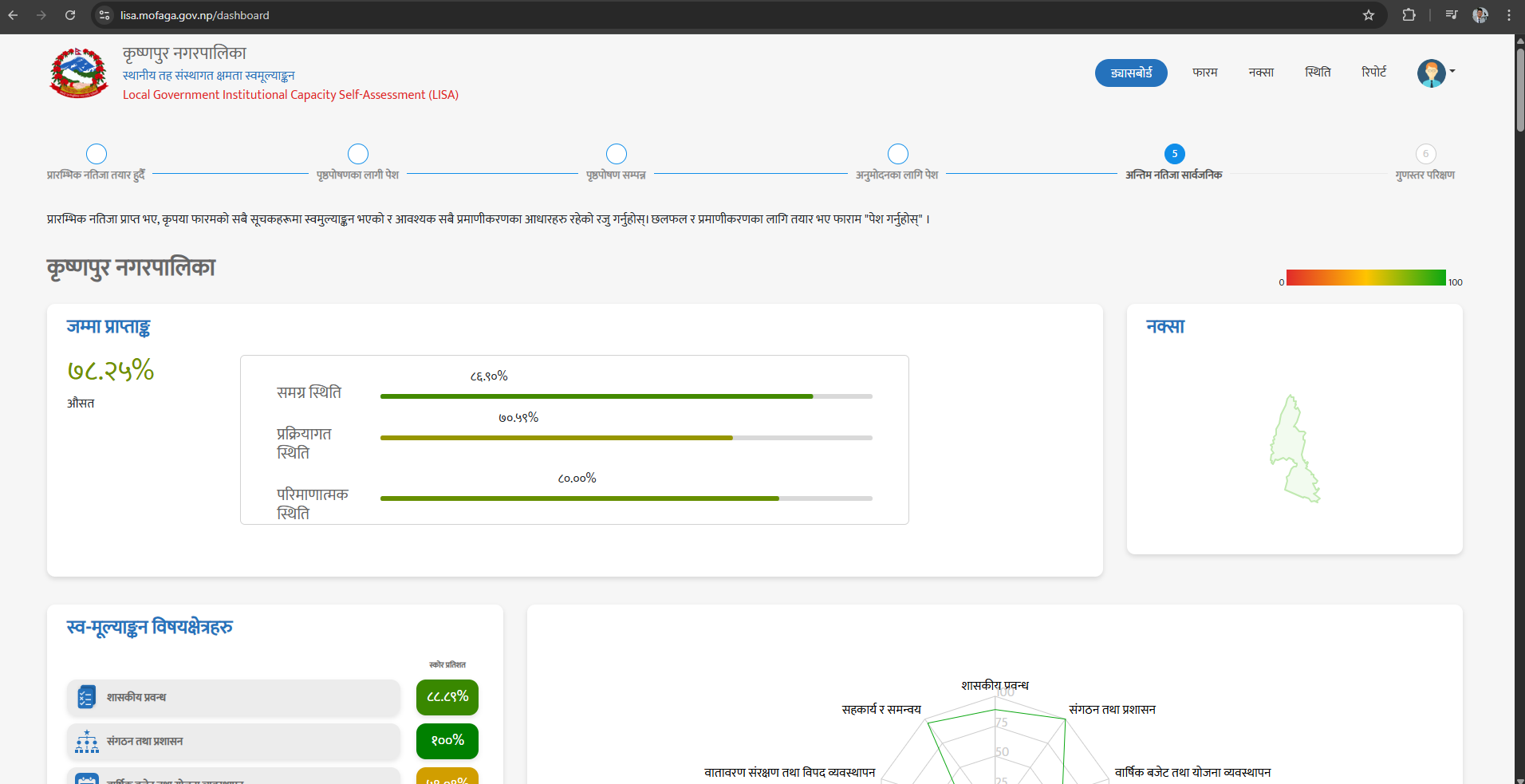Bookmark this page with star icon
Screen dimensions: 1525x784
tap(1369, 15)
